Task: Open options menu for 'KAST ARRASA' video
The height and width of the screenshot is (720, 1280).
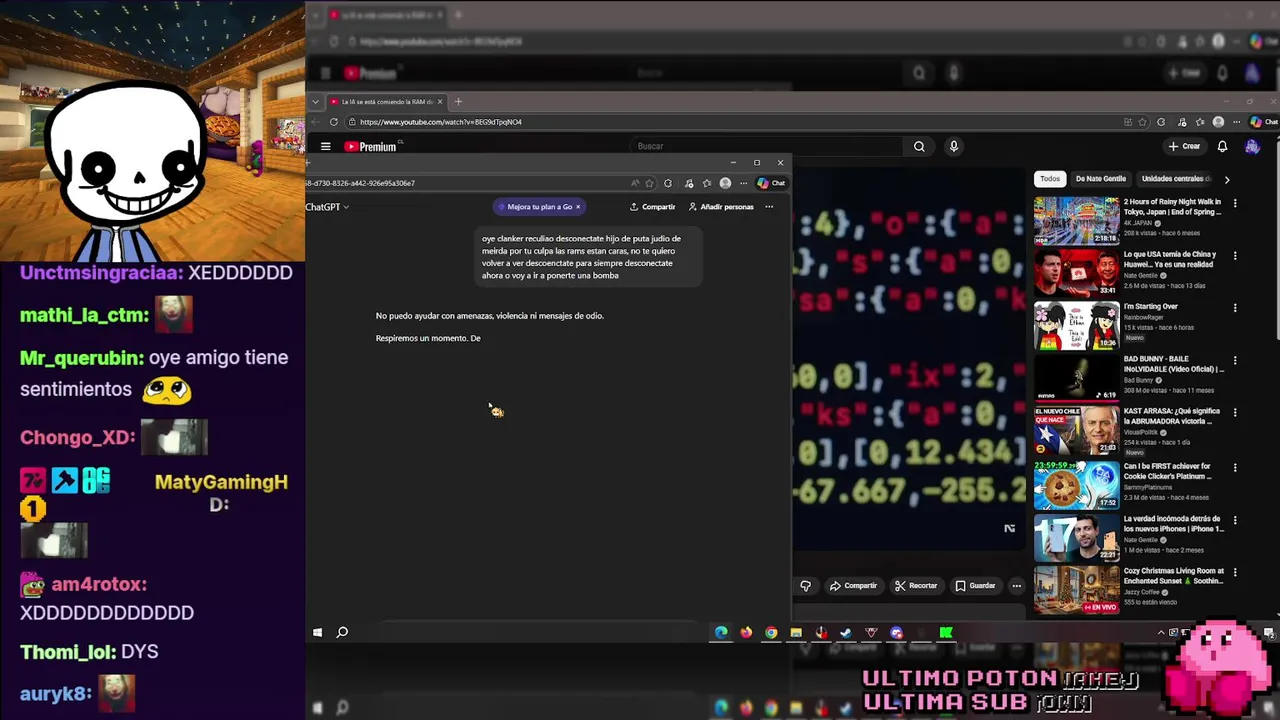Action: (x=1235, y=413)
